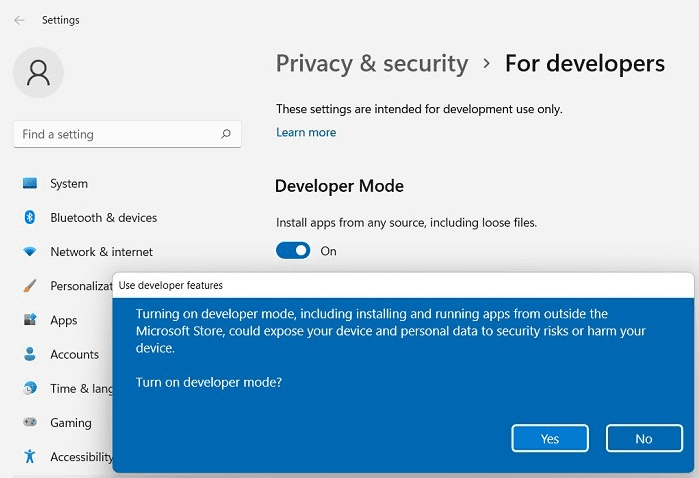This screenshot has width=699, height=478.
Task: Click the Personalization paintbrush icon
Action: [x=30, y=285]
